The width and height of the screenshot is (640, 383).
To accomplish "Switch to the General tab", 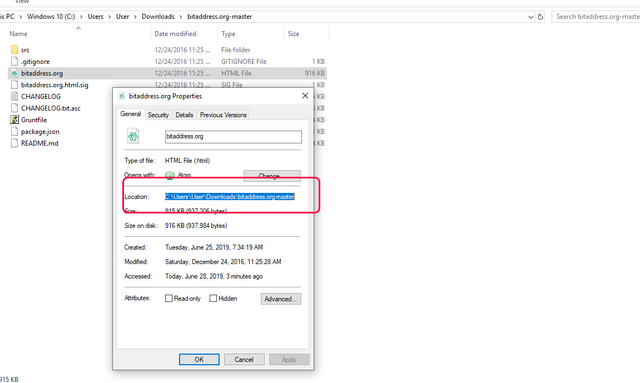I will tap(131, 114).
